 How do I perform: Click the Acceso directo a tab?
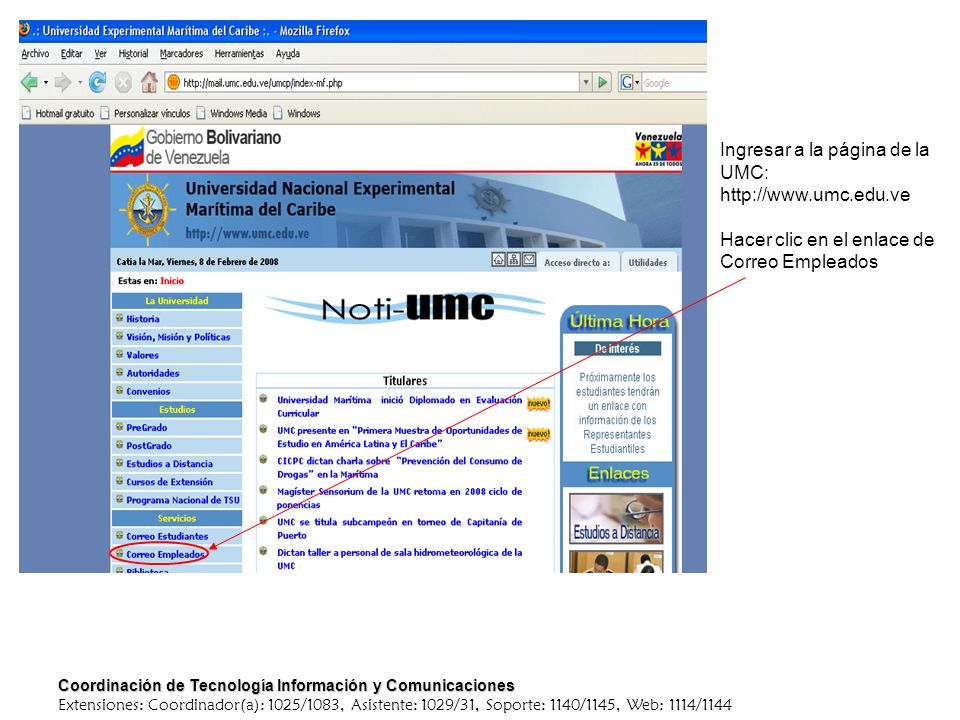pyautogui.click(x=577, y=263)
